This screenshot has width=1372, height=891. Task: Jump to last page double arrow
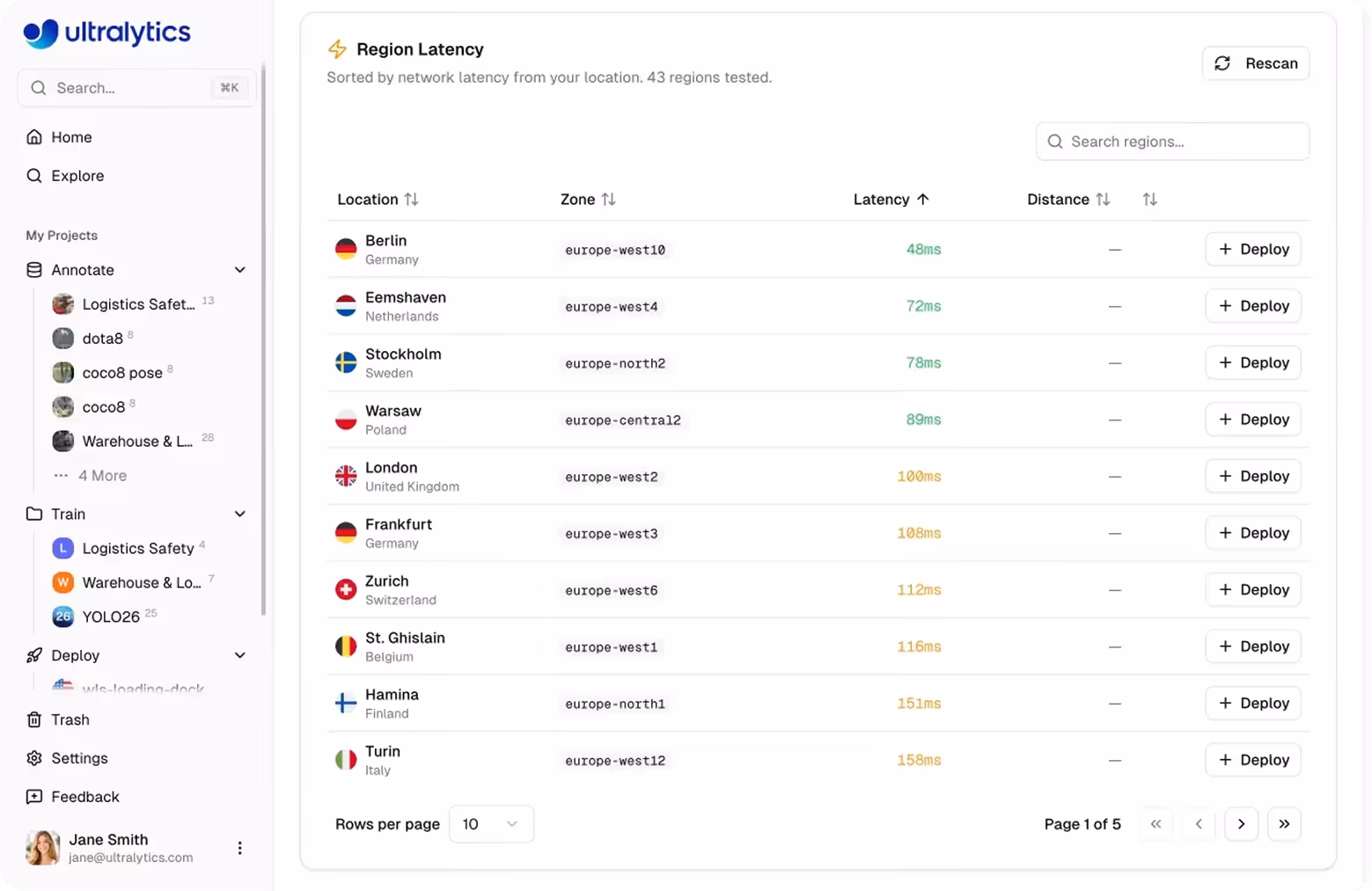[1284, 824]
